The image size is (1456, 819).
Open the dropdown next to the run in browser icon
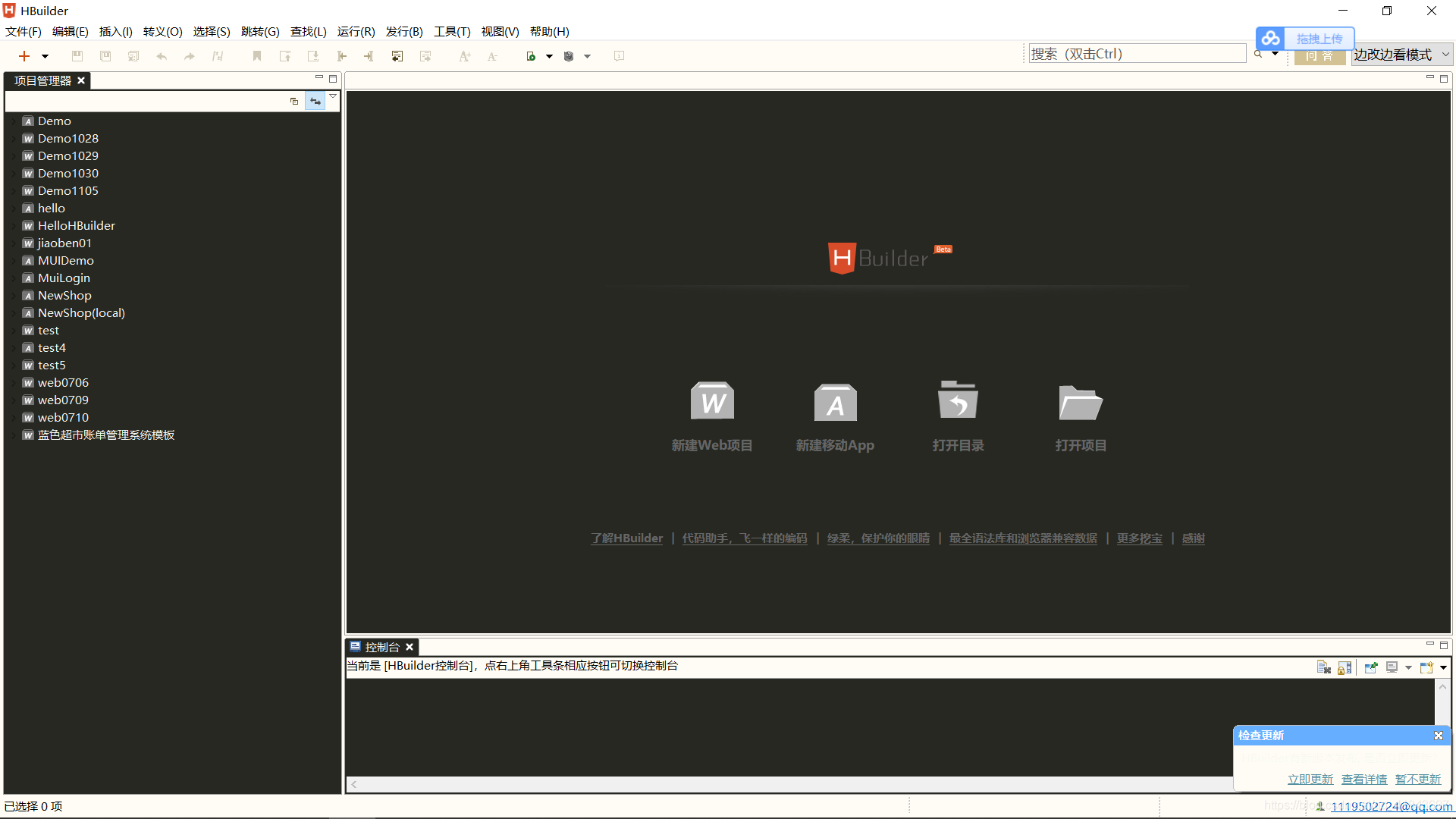point(549,57)
